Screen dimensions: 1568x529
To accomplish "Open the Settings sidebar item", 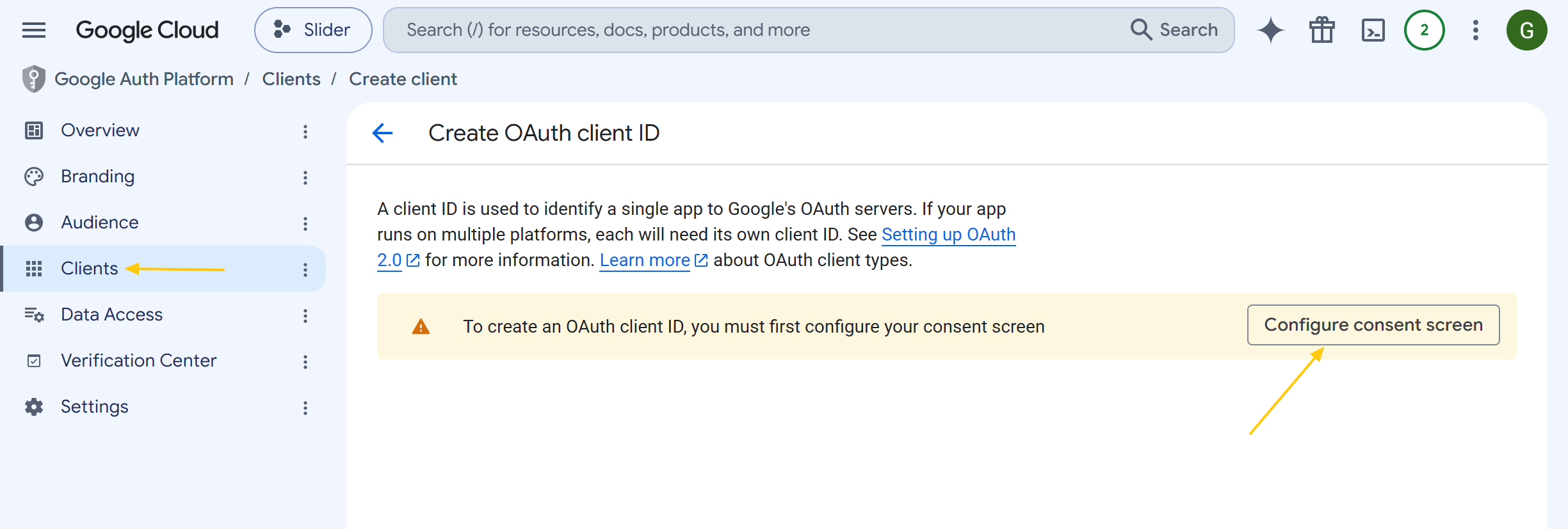I will (163, 407).
